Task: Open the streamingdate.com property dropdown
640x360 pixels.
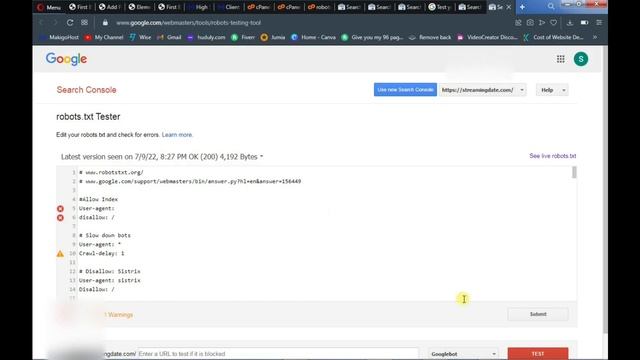Action: [482, 90]
